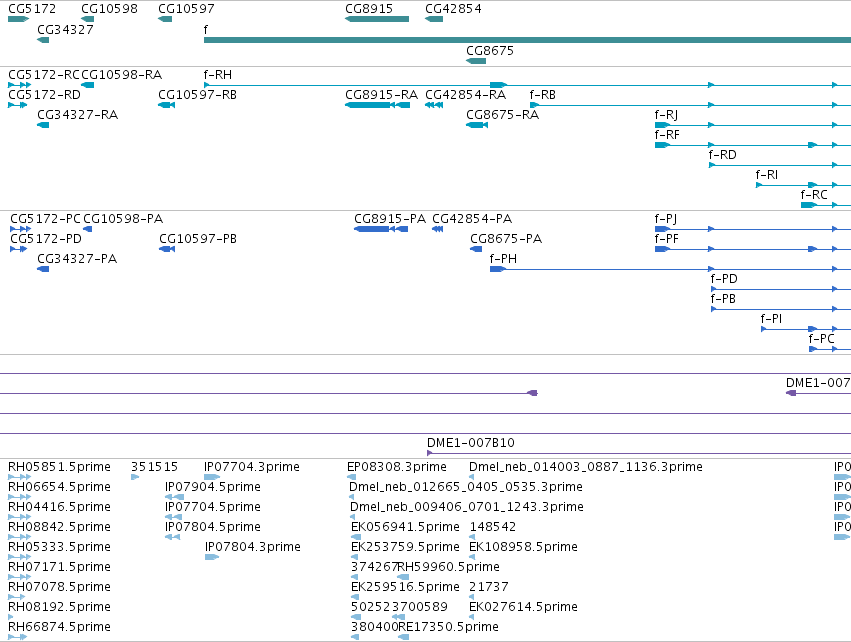Select EST label RH59960.5prime

(449, 567)
